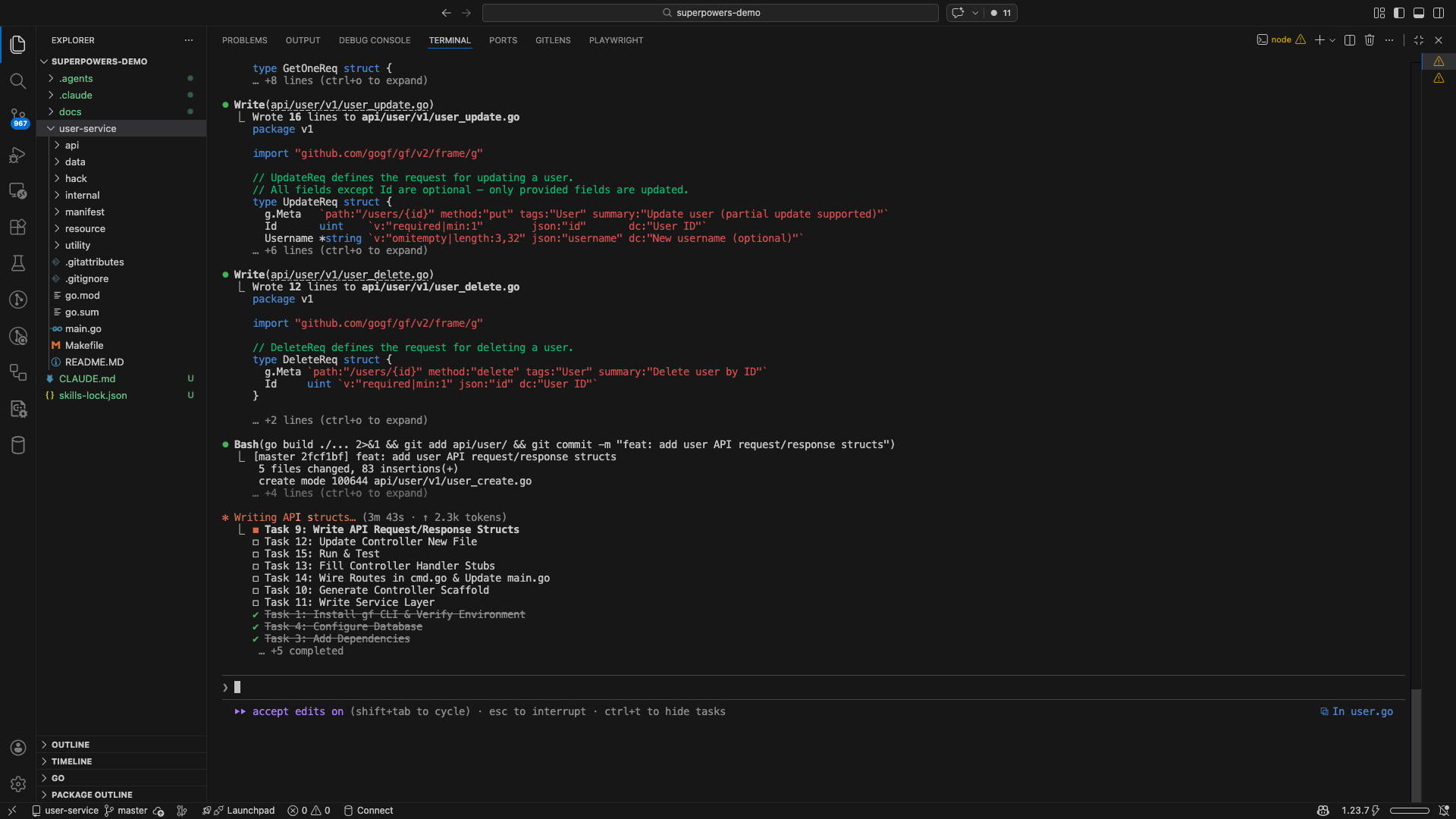Open the Accounts menu
The height and width of the screenshot is (819, 1456).
pyautogui.click(x=18, y=748)
